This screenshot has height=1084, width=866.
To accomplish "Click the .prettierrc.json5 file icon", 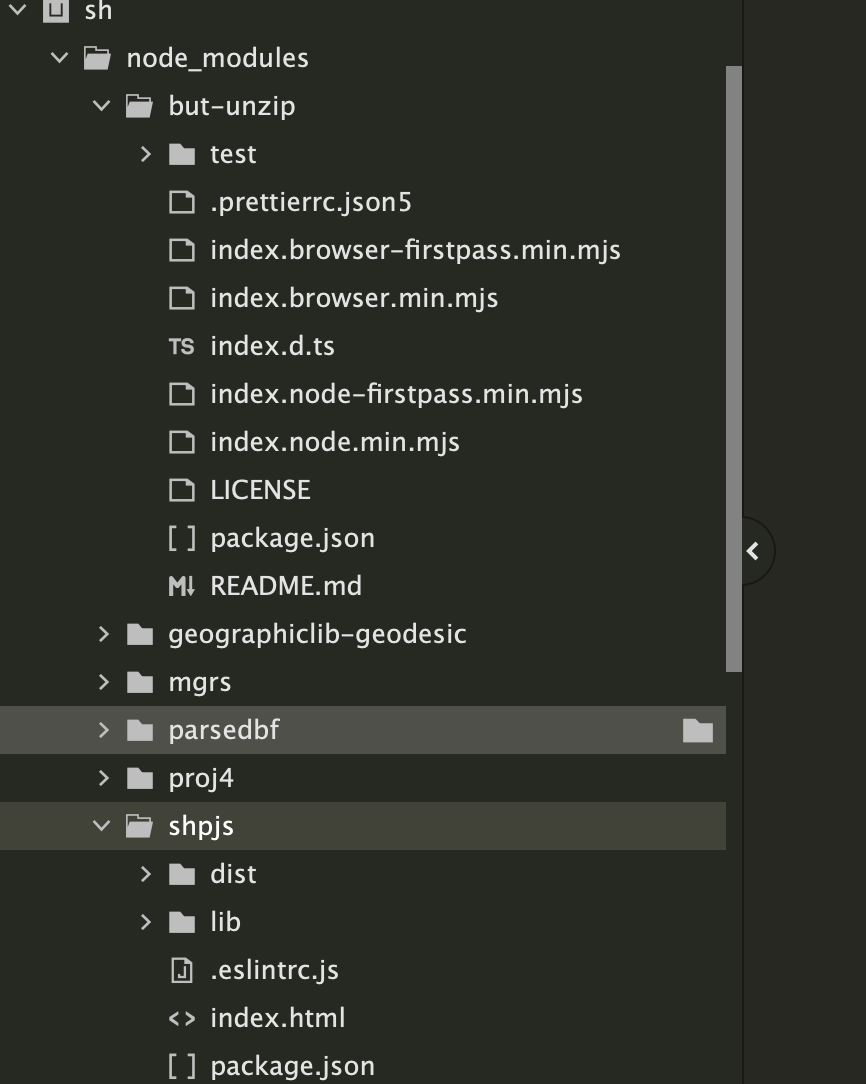I will tap(182, 202).
